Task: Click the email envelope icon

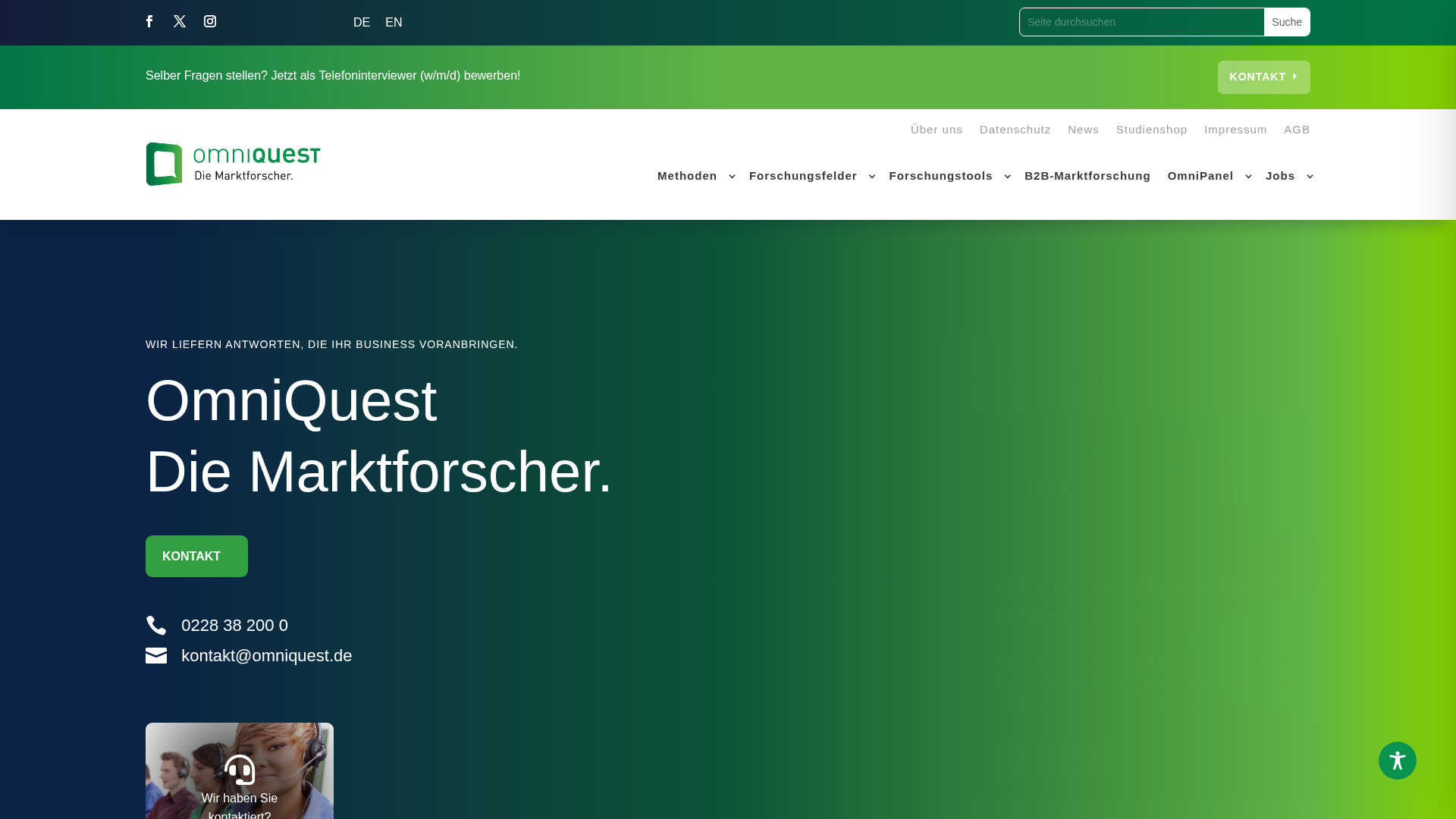Action: [x=156, y=656]
